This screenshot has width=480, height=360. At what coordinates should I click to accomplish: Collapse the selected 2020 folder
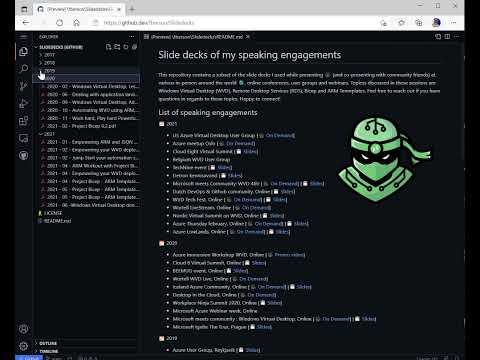(87, 78)
